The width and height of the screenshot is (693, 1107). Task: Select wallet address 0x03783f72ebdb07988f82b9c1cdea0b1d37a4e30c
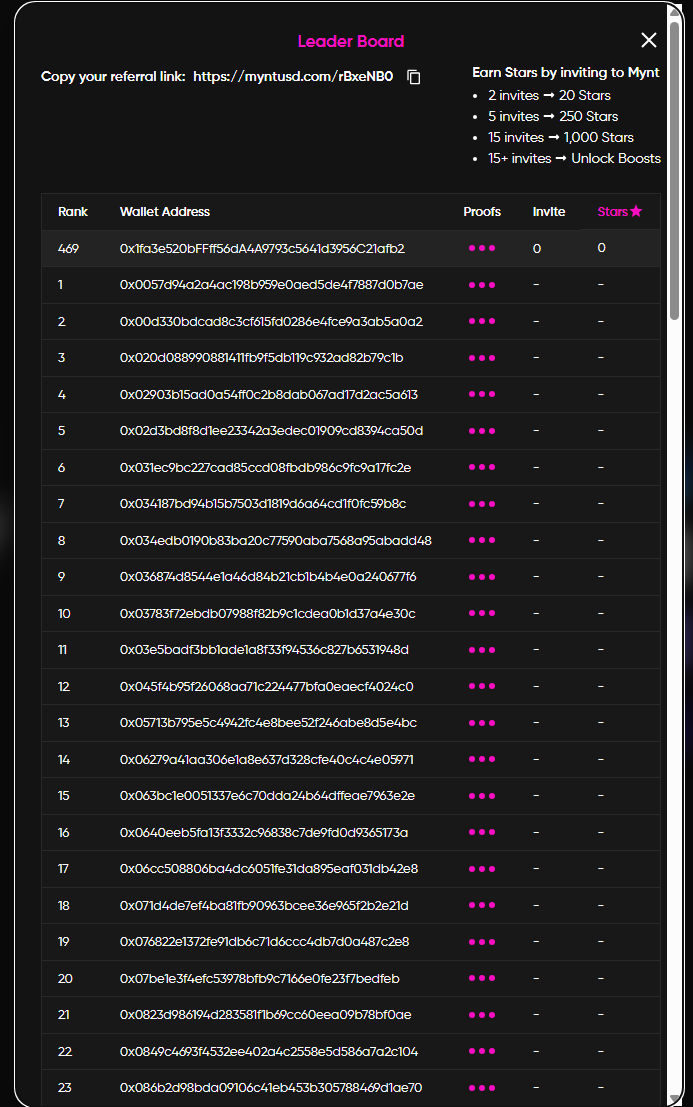pos(267,613)
